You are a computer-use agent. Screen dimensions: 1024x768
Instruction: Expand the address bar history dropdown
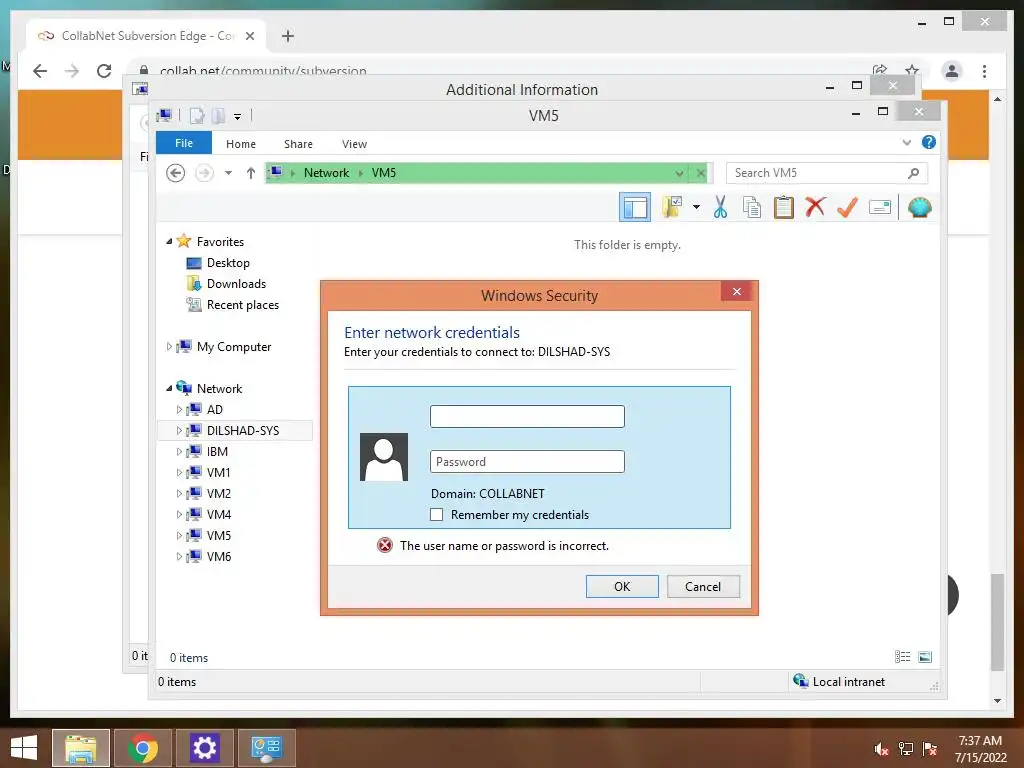[679, 173]
